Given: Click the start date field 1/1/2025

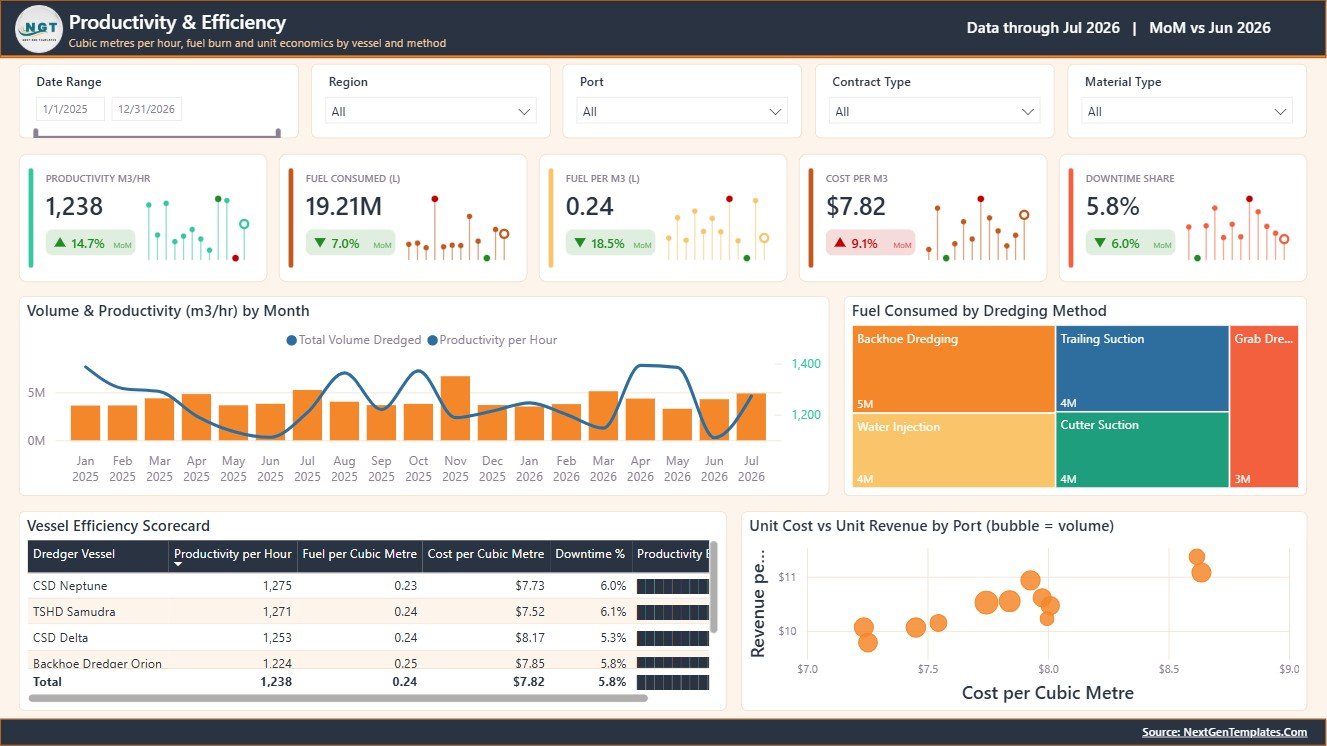Looking at the screenshot, I should tap(70, 109).
